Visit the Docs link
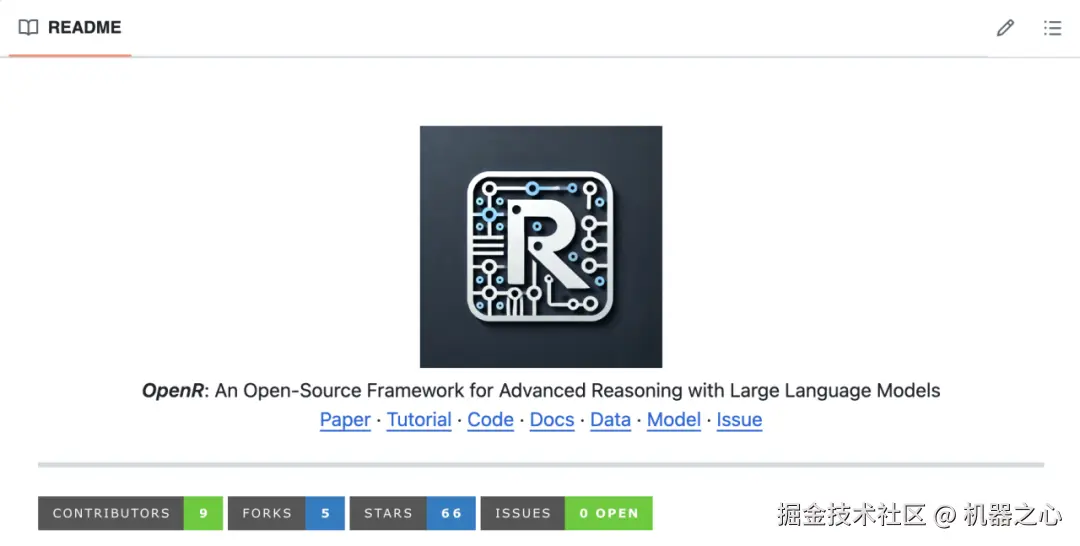1080x546 pixels. click(552, 419)
